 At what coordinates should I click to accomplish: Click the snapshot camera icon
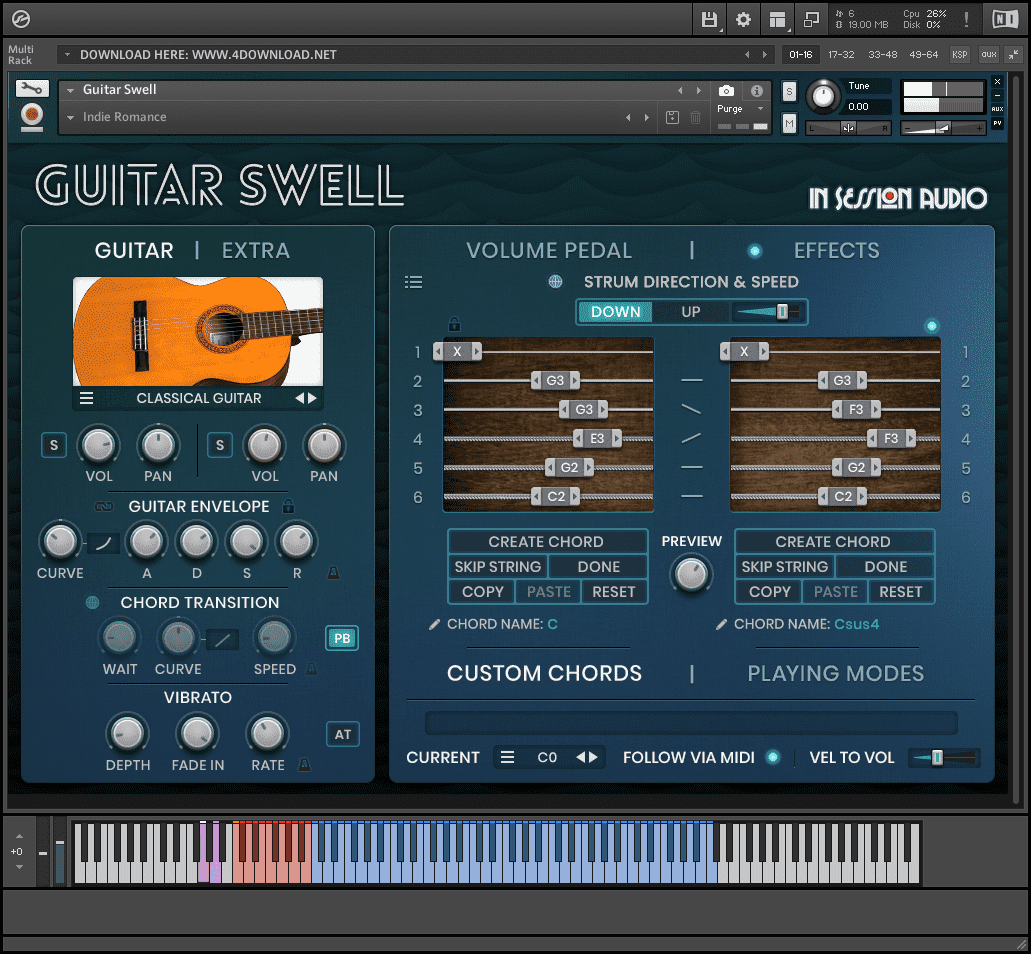pos(726,91)
